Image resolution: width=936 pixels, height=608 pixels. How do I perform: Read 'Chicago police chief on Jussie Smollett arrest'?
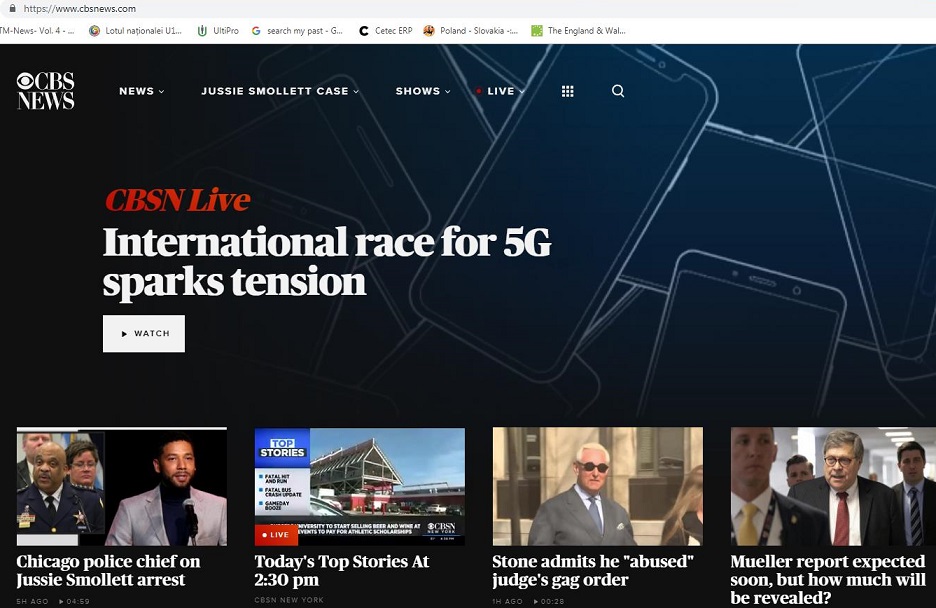[108, 570]
